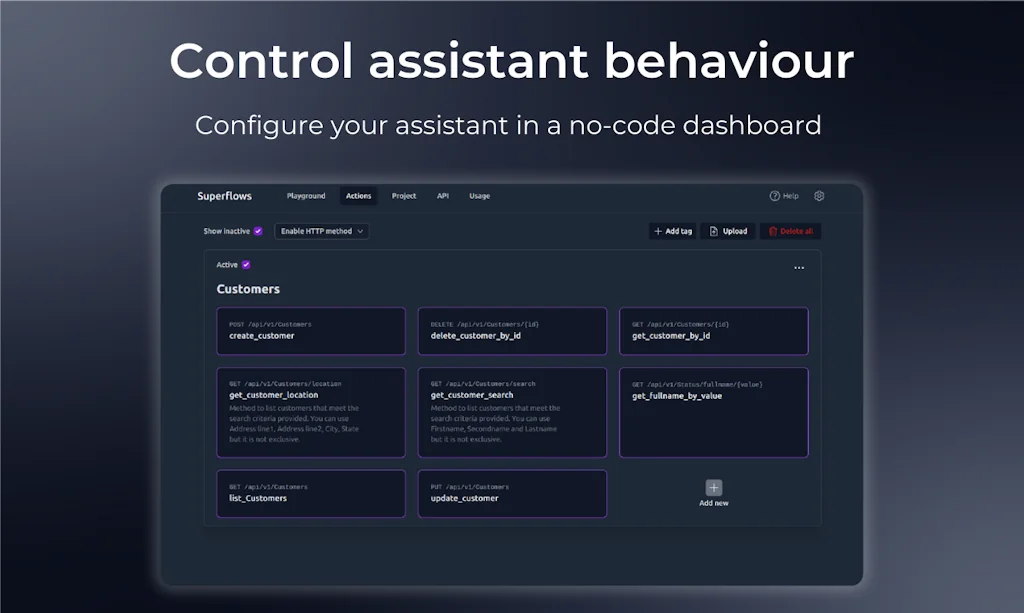Click the plus icon to add new action

tap(713, 488)
